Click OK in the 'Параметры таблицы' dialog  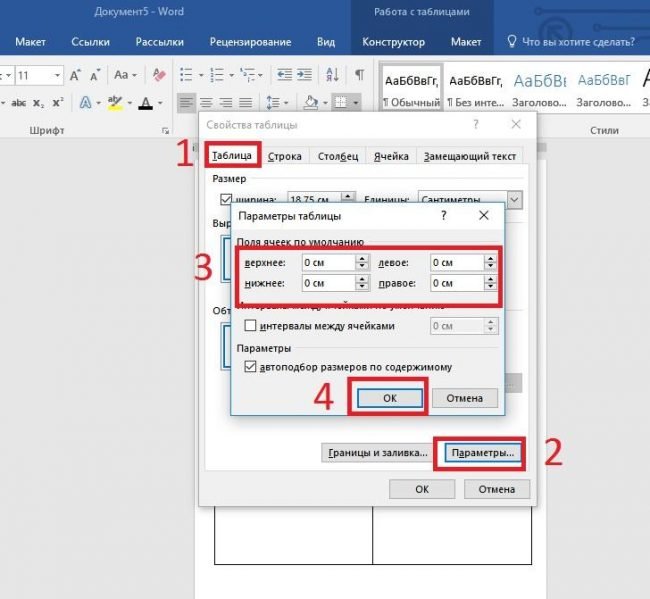(x=388, y=398)
